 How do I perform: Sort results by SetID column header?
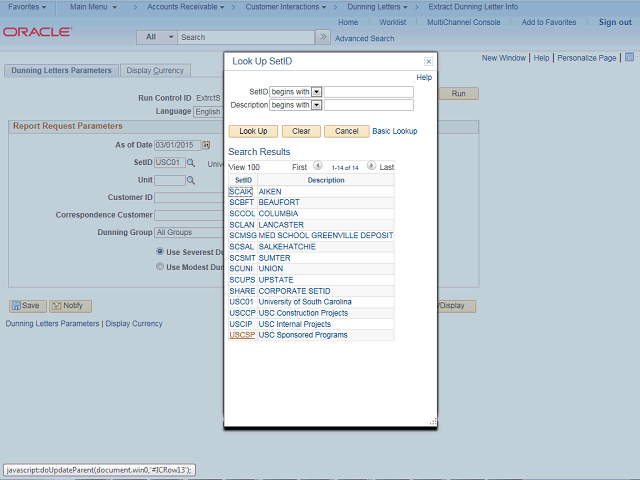click(x=243, y=180)
